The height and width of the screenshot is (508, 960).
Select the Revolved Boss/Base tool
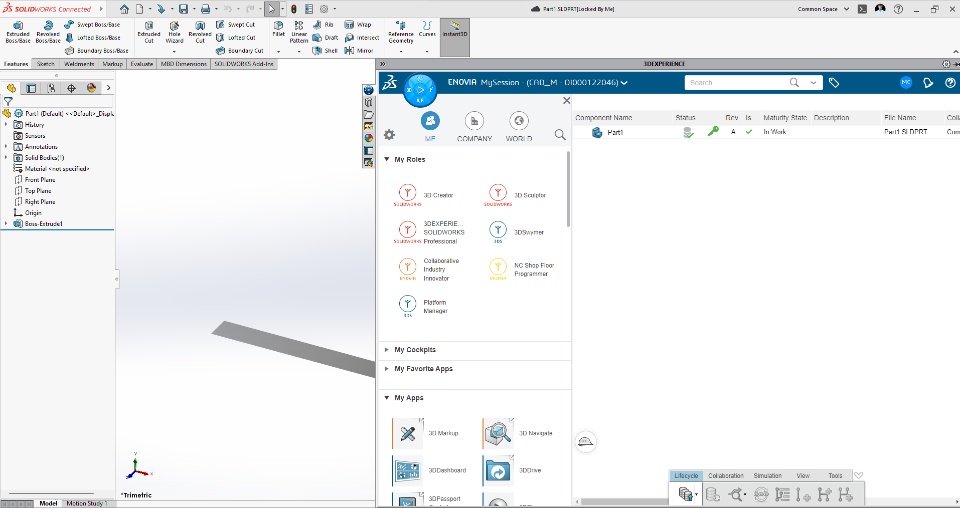[x=48, y=32]
